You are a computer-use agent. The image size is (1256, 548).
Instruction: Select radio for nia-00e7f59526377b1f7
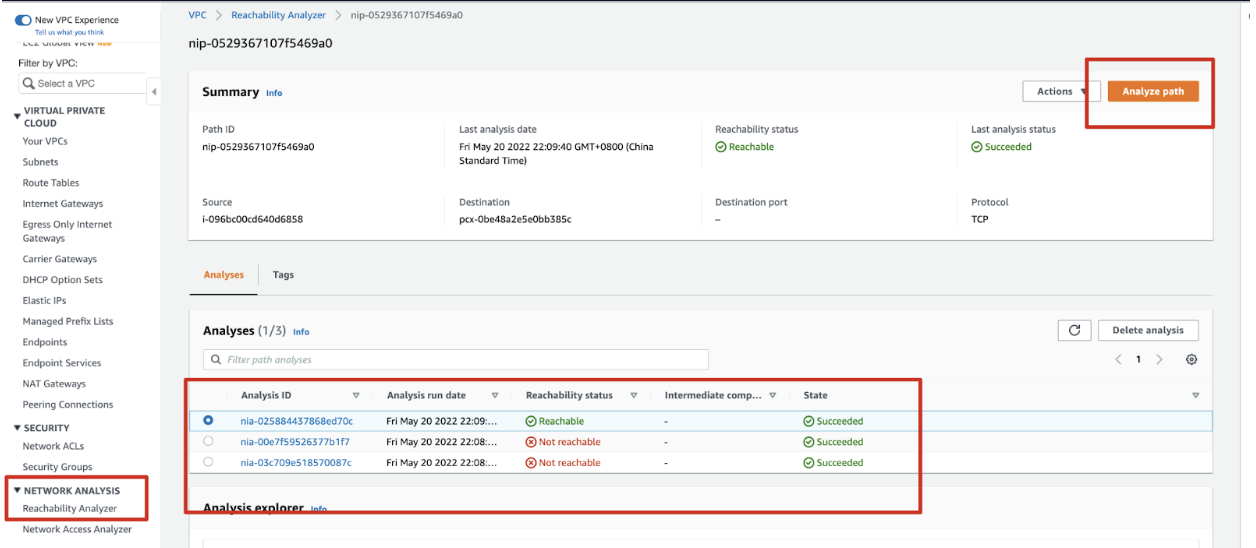[208, 441]
